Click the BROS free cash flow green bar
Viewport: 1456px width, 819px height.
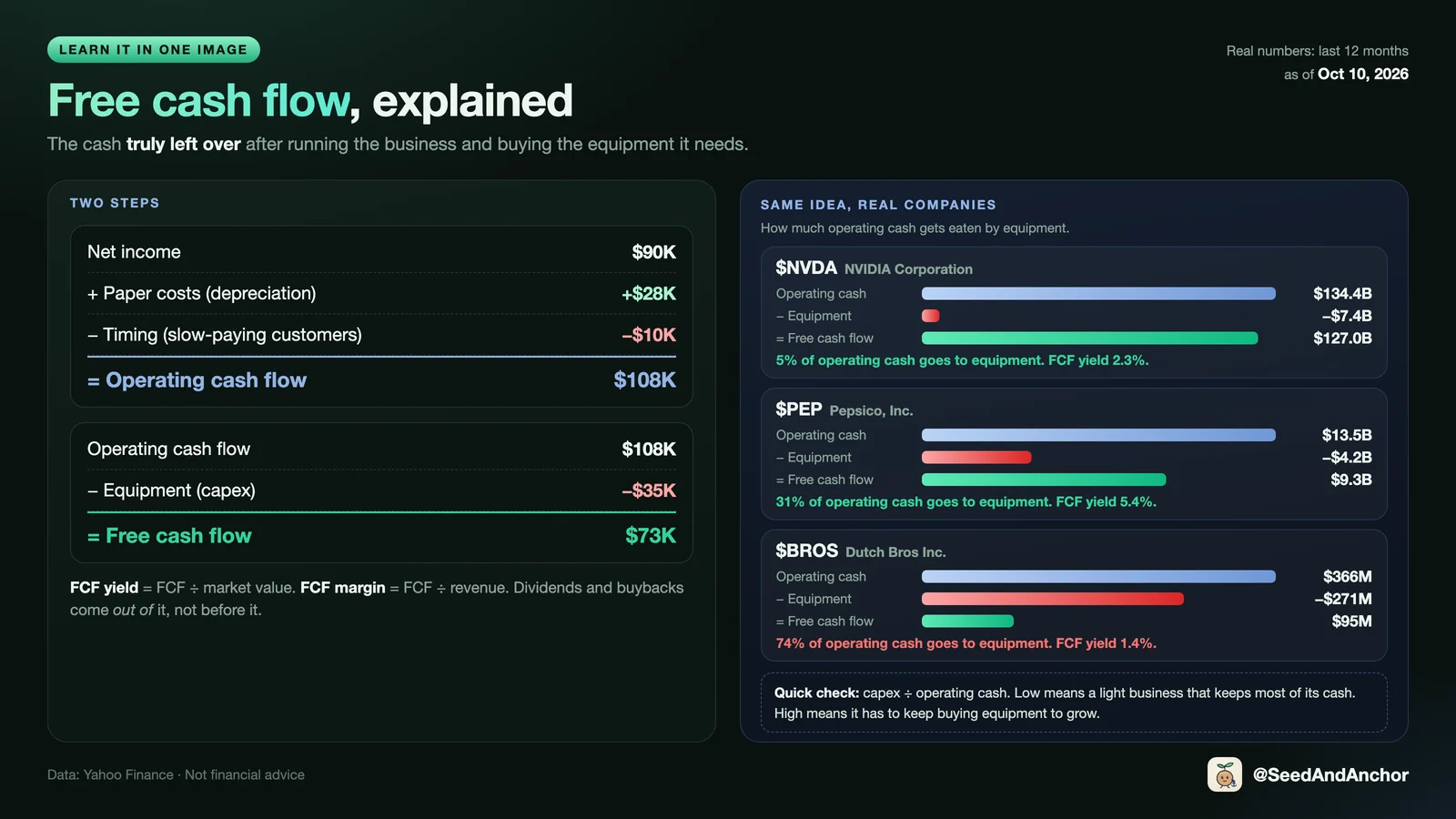[967, 621]
